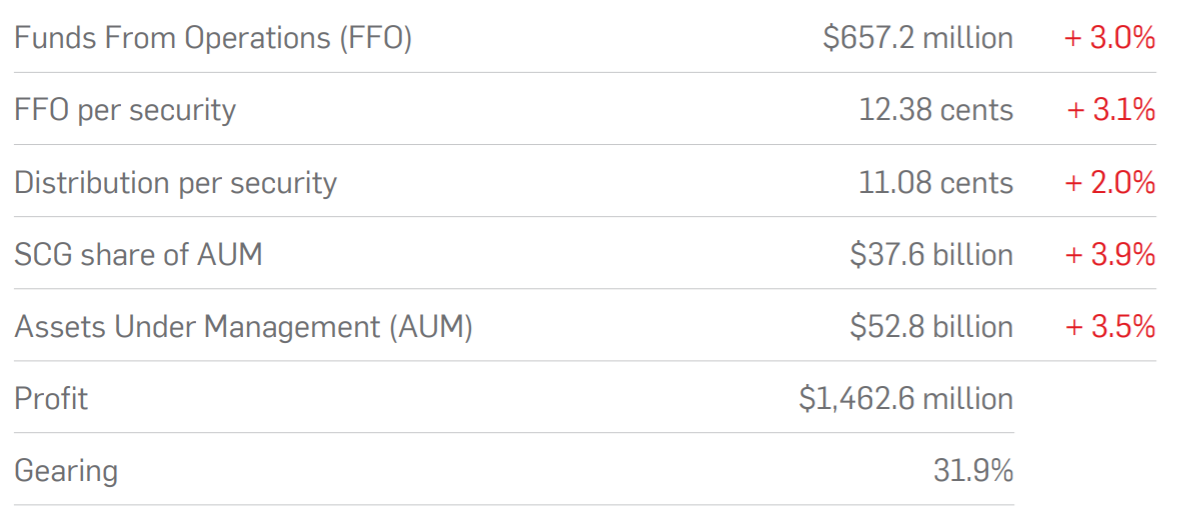Click the Gearing row label

tap(66, 471)
